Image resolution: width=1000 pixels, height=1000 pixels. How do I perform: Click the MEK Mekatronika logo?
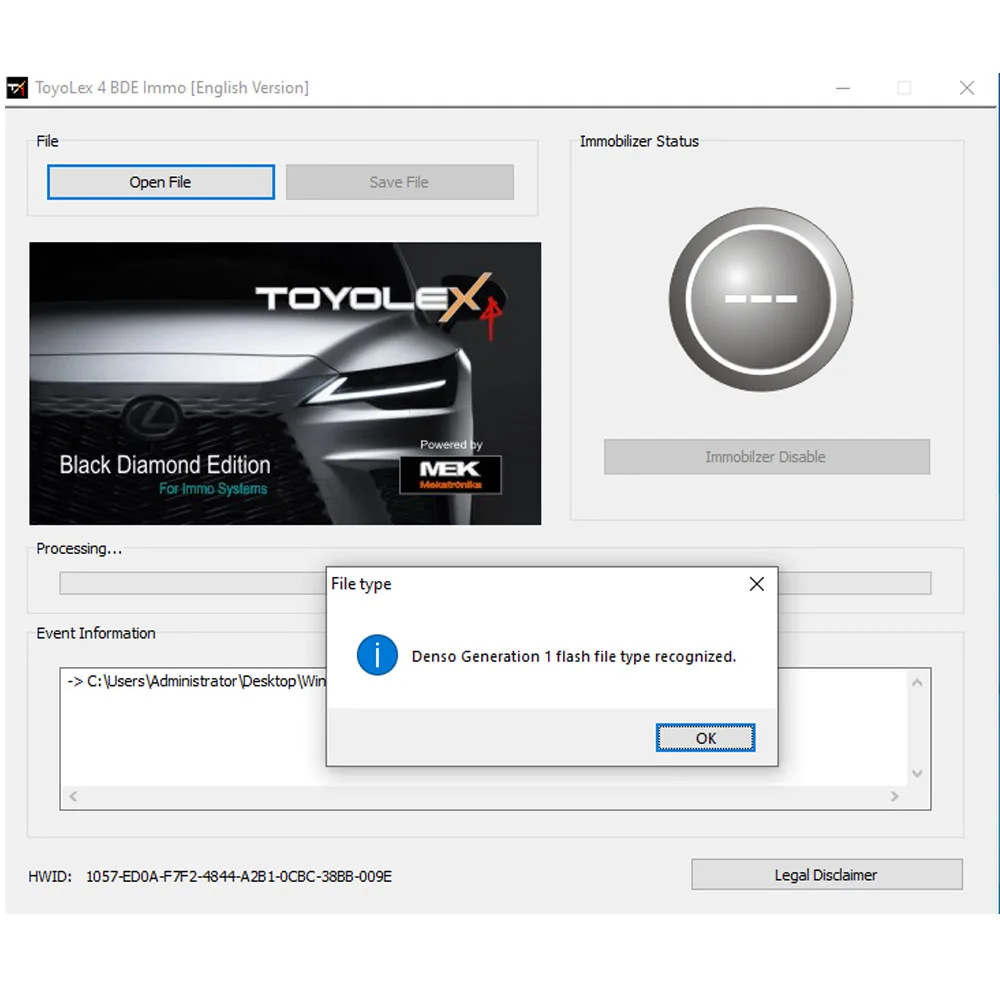tap(450, 474)
